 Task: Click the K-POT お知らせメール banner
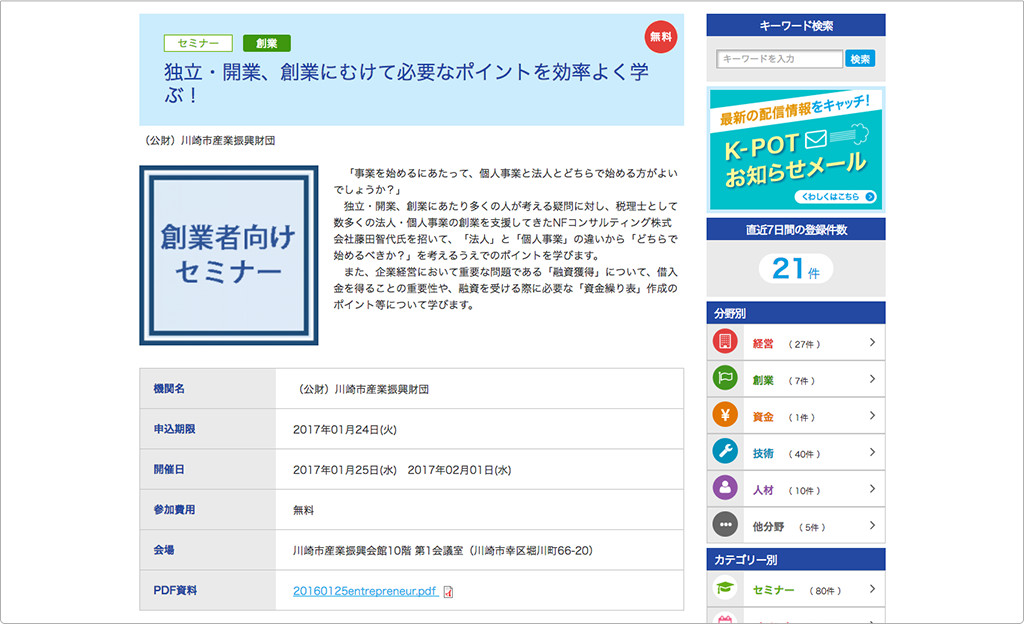795,149
